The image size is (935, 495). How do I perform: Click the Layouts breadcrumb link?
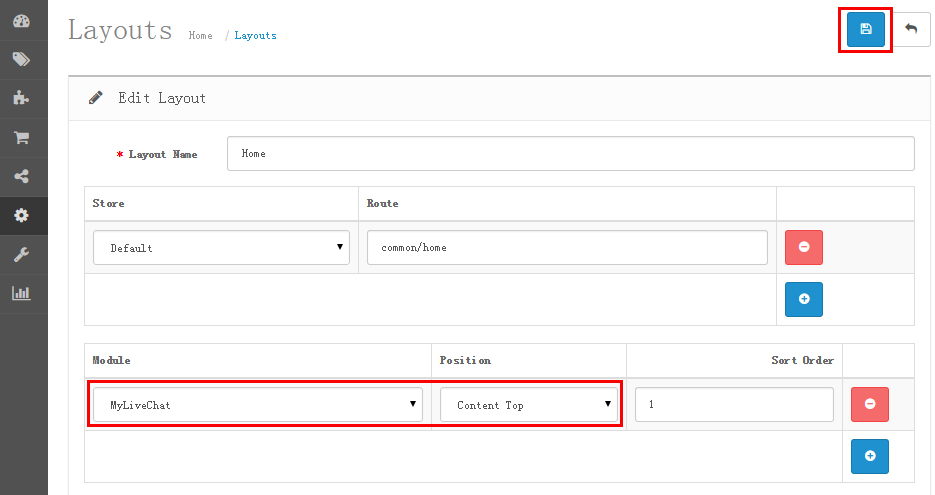click(x=256, y=36)
